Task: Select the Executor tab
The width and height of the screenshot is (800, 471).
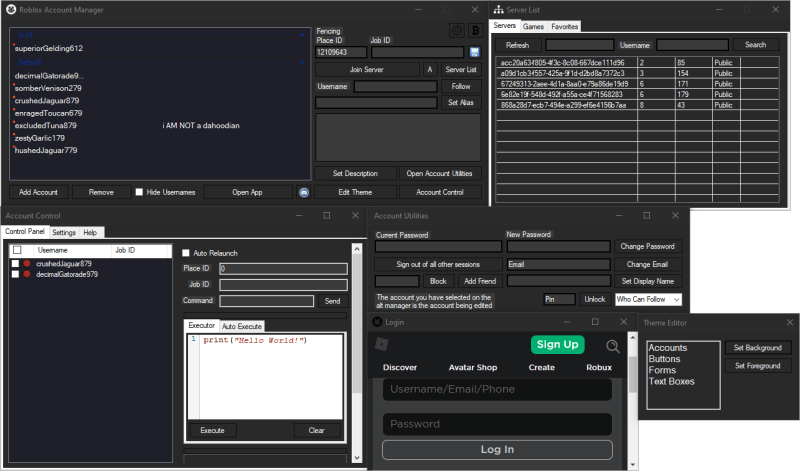Action: [202, 326]
